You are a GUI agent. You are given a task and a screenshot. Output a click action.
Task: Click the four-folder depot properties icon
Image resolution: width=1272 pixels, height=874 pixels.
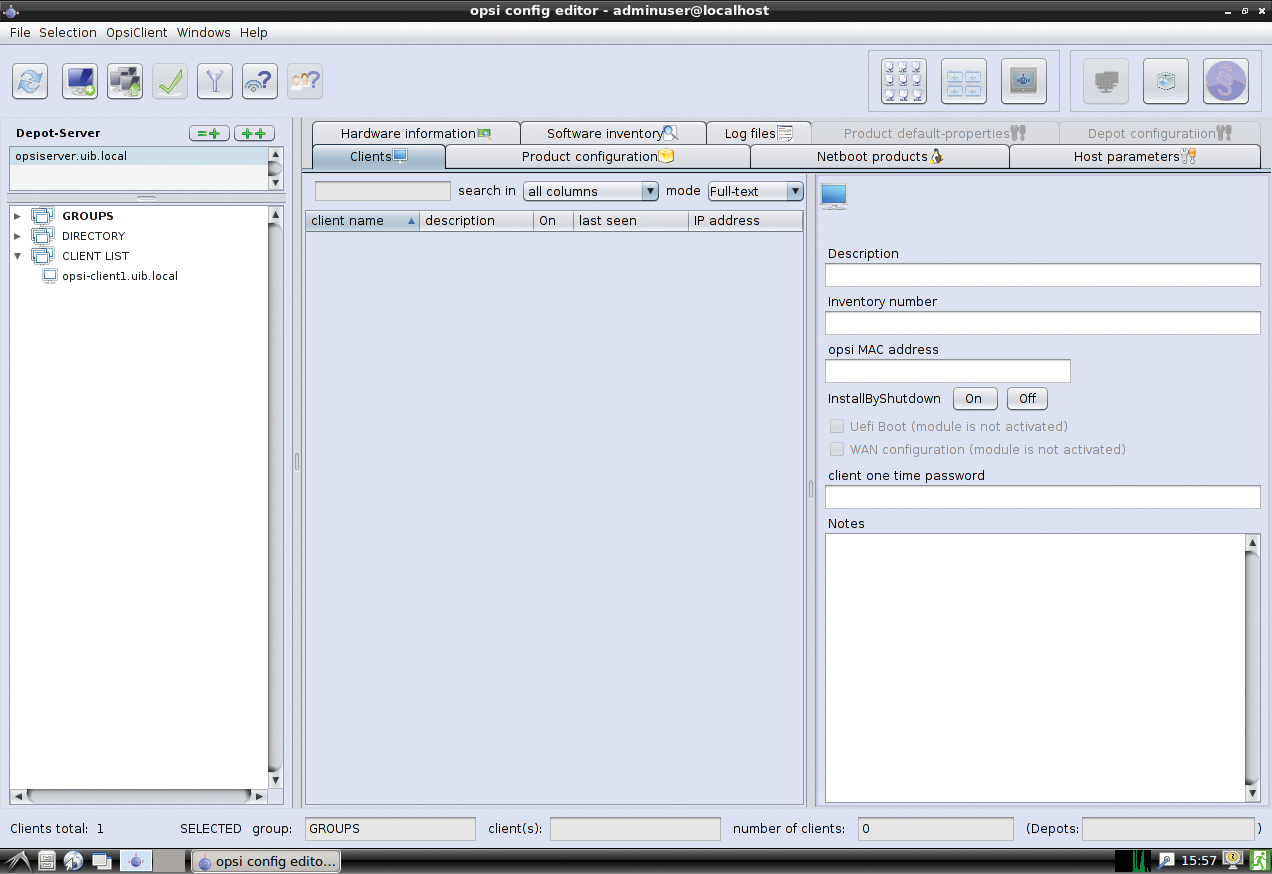click(x=964, y=81)
